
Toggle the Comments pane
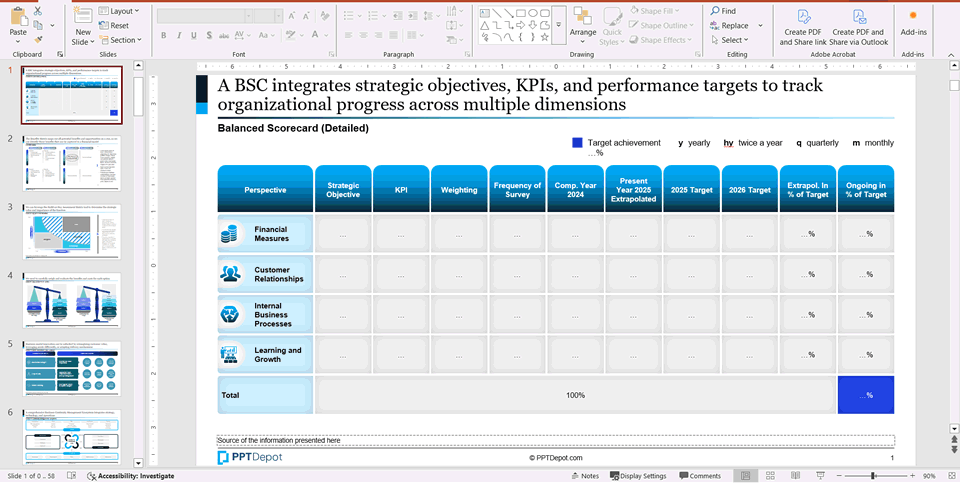coord(699,476)
